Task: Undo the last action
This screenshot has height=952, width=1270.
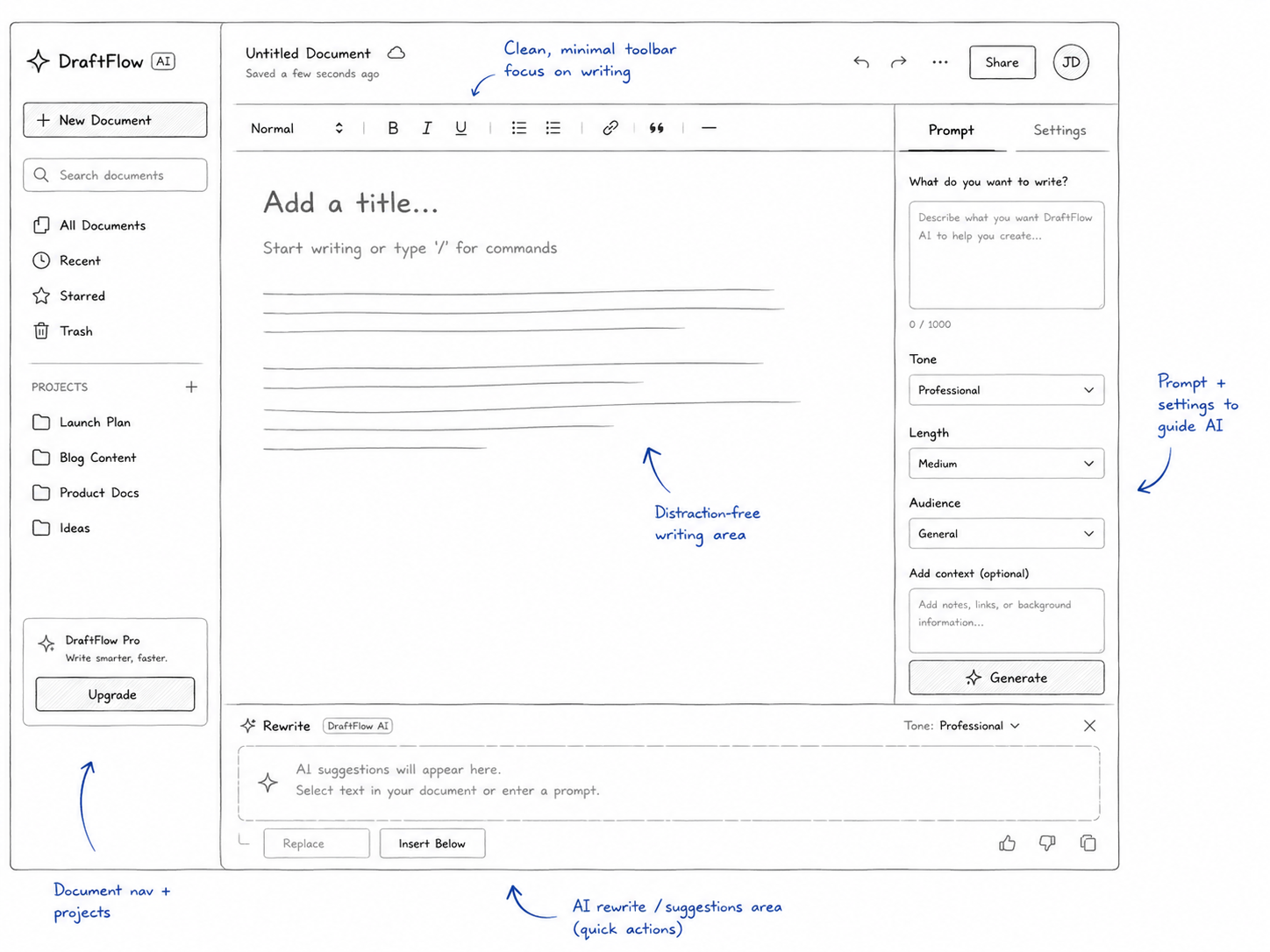Action: (x=861, y=62)
